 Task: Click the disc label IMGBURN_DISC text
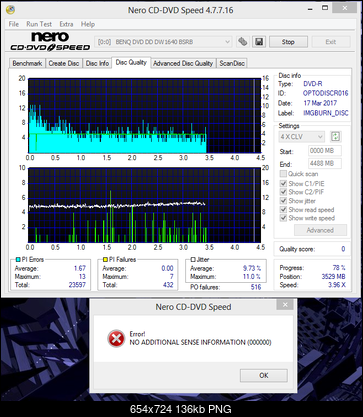[326, 113]
